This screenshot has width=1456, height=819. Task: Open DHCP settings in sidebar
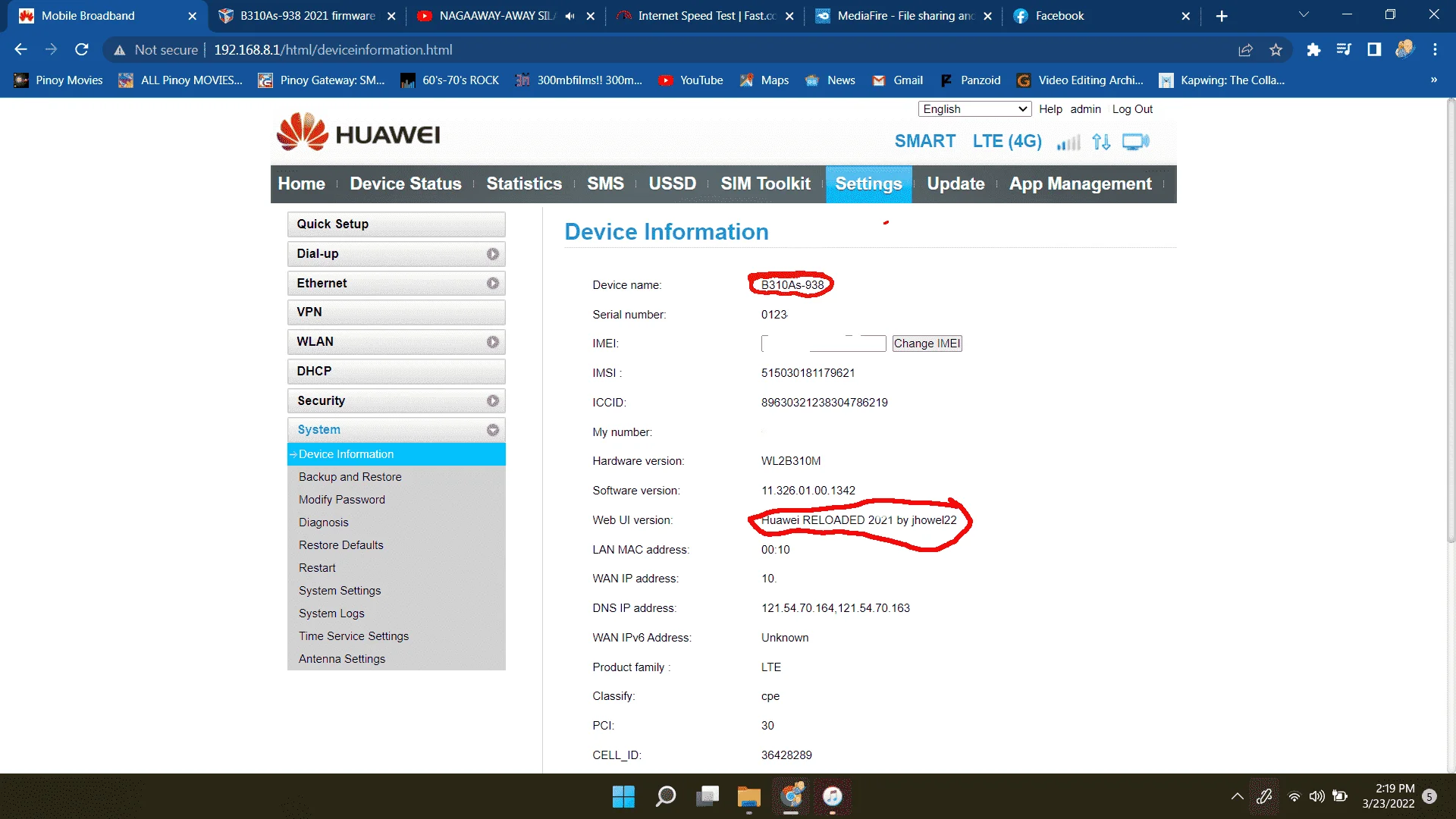(x=396, y=372)
